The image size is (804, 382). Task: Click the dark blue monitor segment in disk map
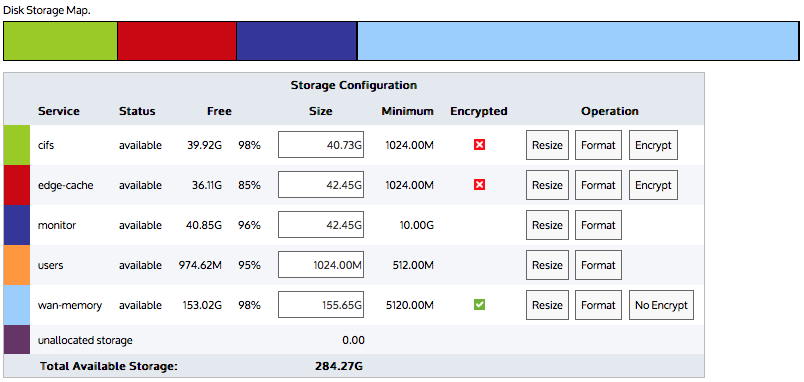coord(296,41)
